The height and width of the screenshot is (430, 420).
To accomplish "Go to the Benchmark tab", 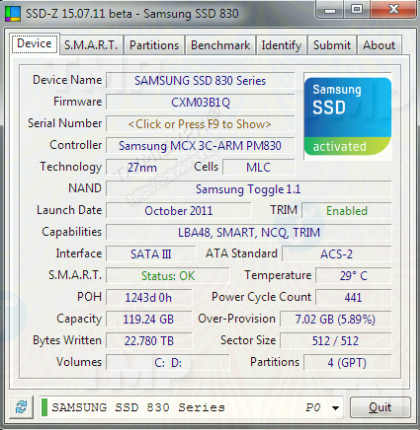I will pyautogui.click(x=220, y=45).
